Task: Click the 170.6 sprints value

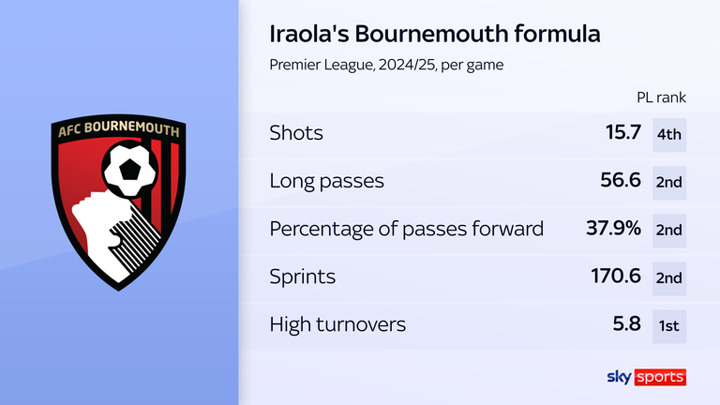Action: point(614,277)
